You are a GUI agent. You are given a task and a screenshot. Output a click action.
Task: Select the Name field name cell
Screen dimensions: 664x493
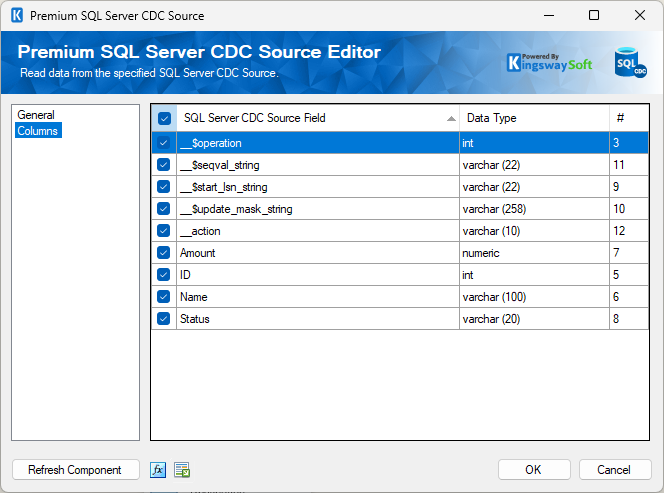318,297
